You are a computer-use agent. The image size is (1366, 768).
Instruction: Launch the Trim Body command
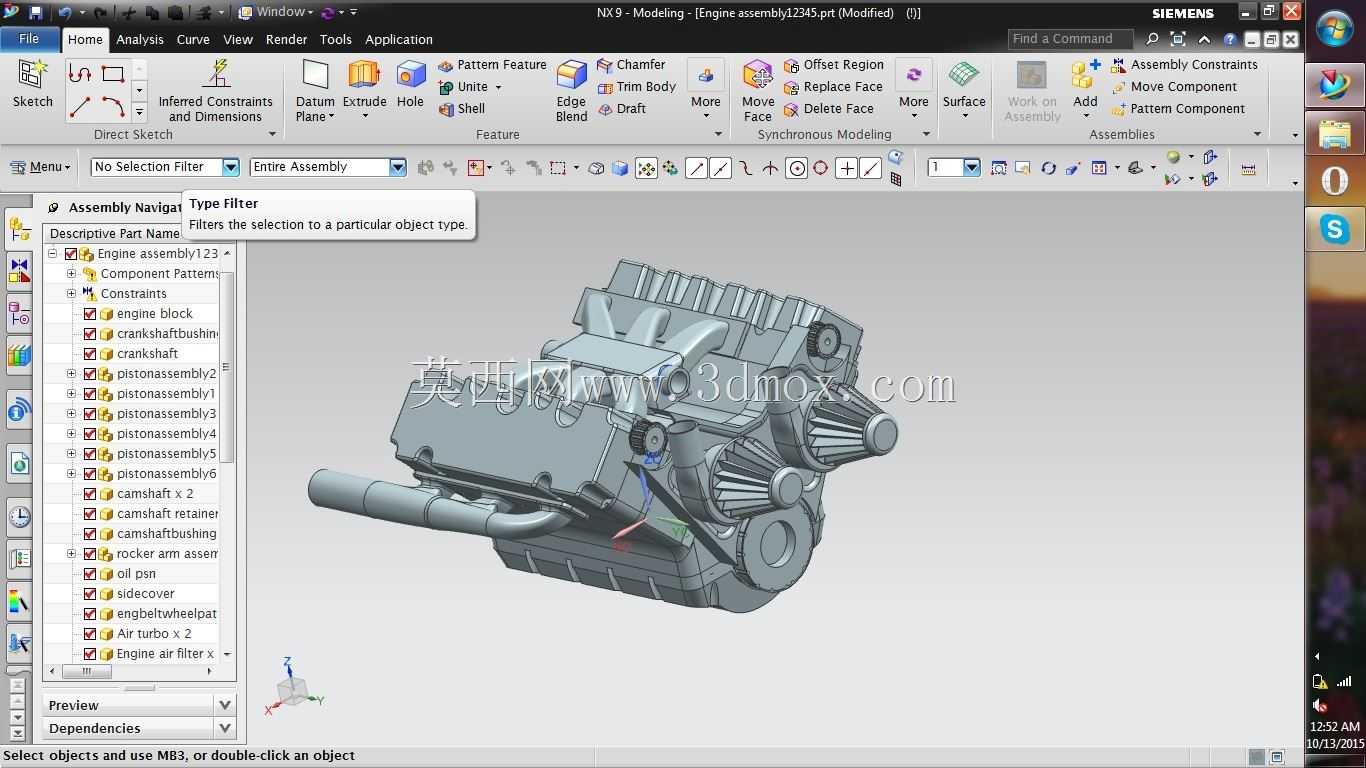tap(637, 87)
